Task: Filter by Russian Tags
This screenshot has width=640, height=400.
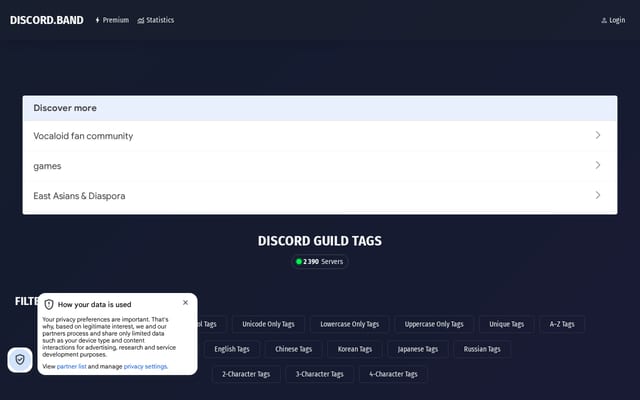Action: 482,349
